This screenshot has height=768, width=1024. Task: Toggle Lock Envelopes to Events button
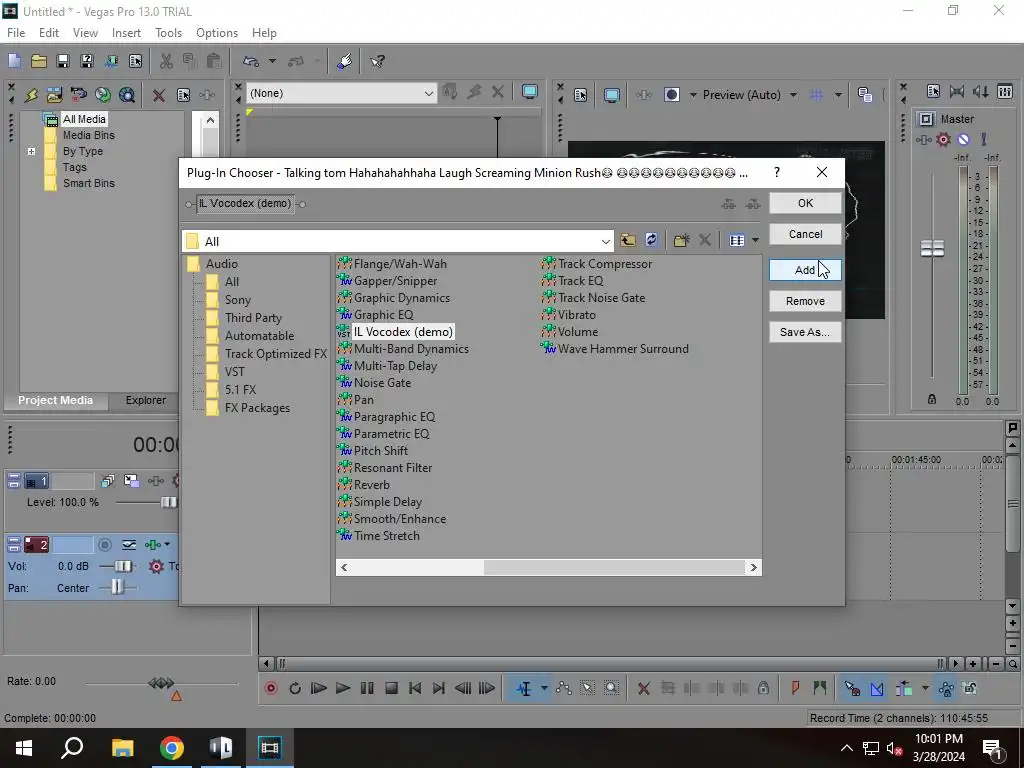click(946, 688)
